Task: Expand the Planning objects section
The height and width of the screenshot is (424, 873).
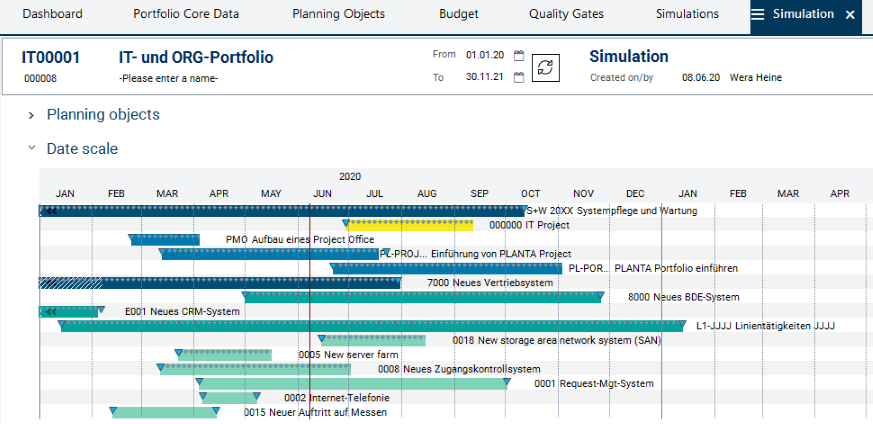Action: coord(31,115)
